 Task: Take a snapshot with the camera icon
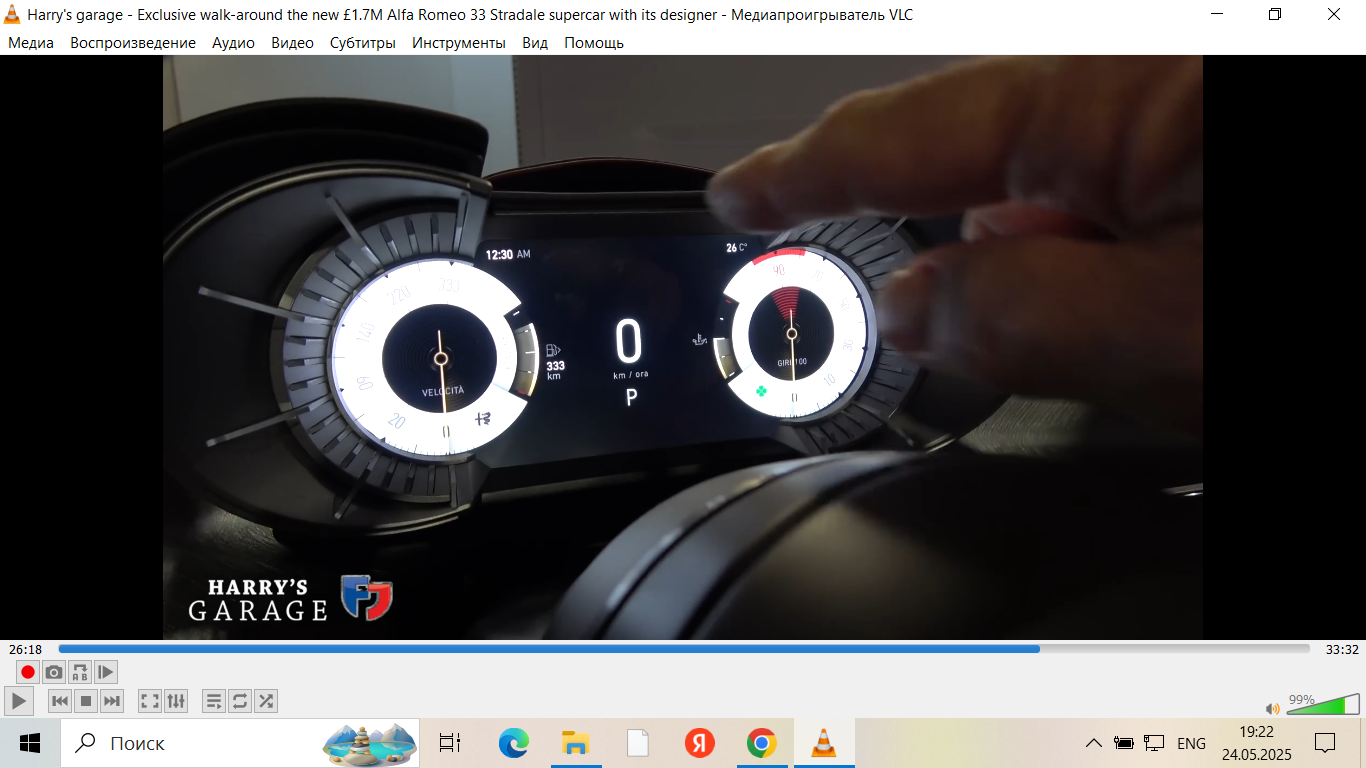pos(54,672)
